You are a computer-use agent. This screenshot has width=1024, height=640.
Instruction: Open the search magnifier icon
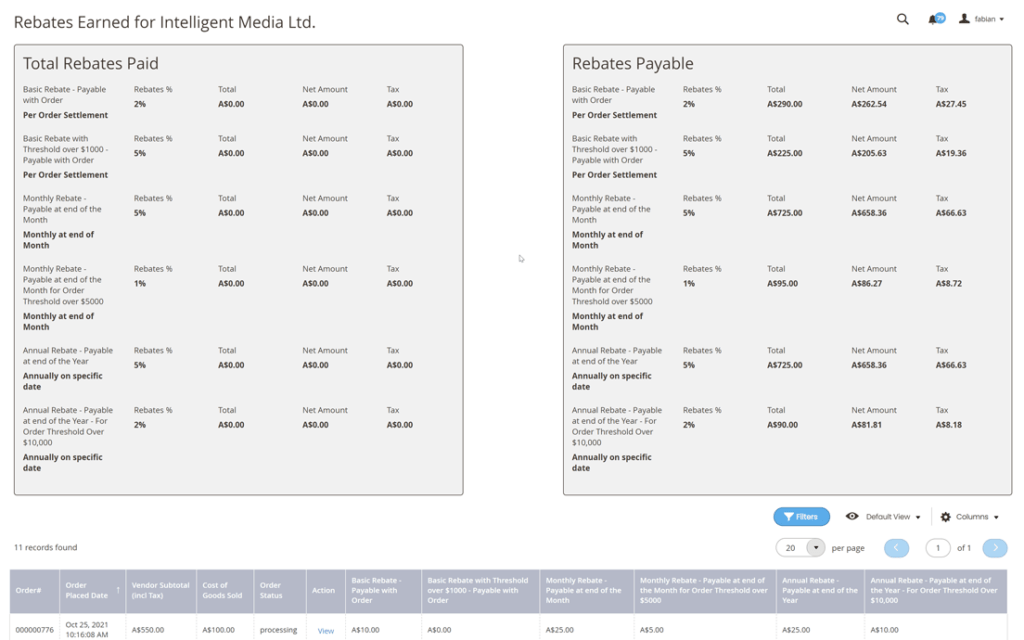[903, 19]
